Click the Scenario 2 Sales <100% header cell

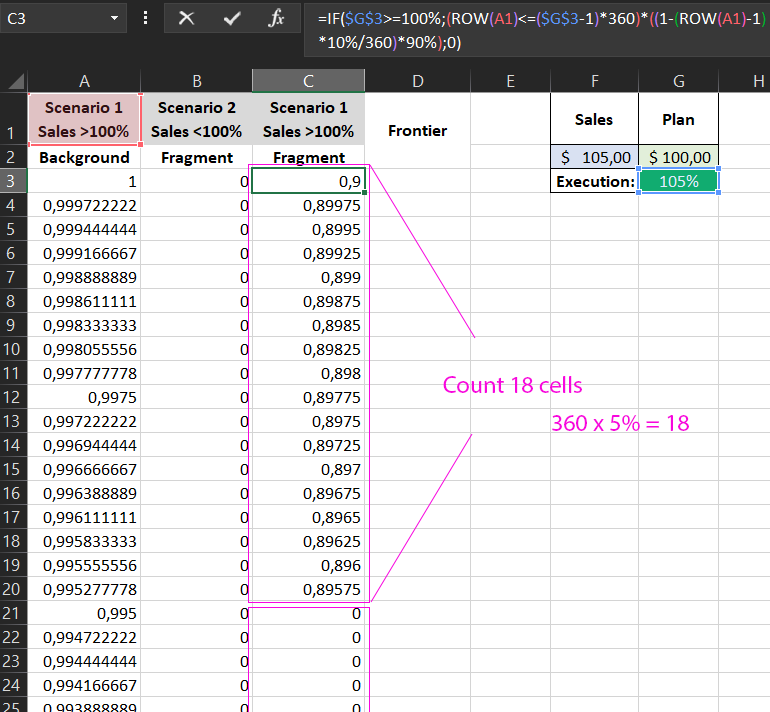(196, 119)
